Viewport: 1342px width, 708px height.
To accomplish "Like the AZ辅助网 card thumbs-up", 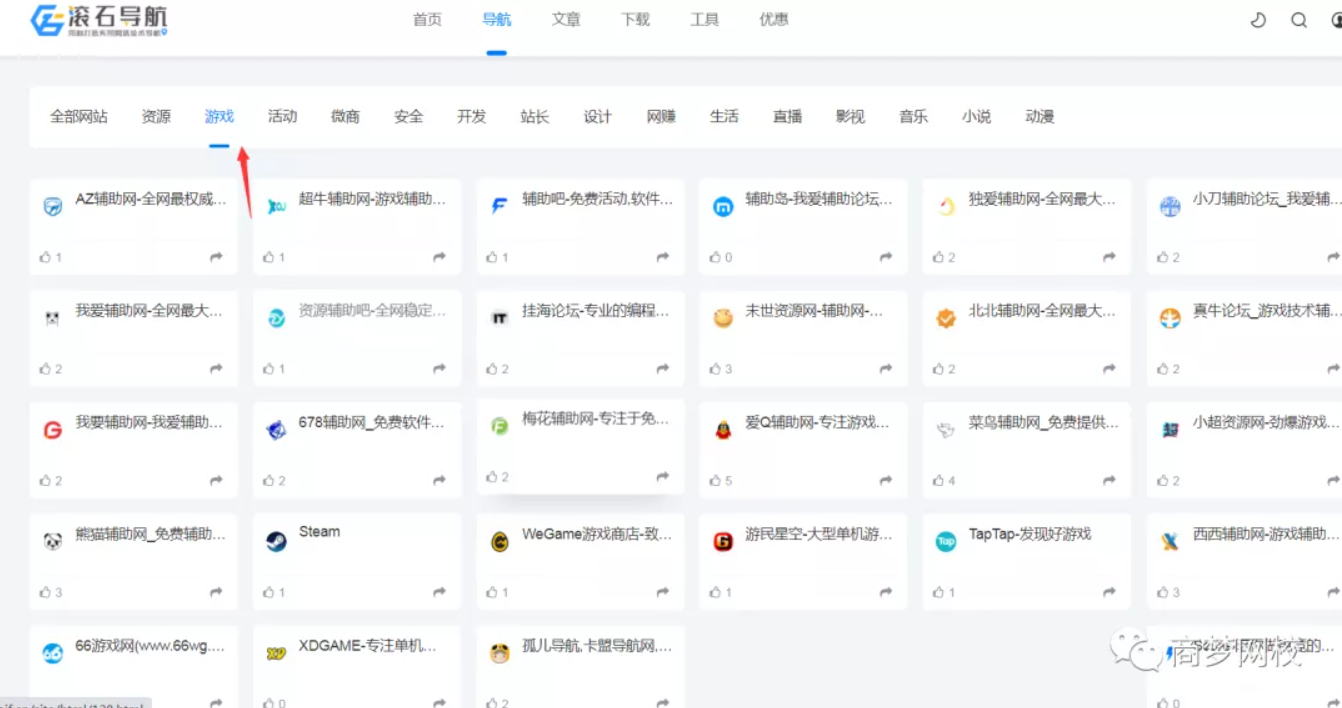I will 45,257.
